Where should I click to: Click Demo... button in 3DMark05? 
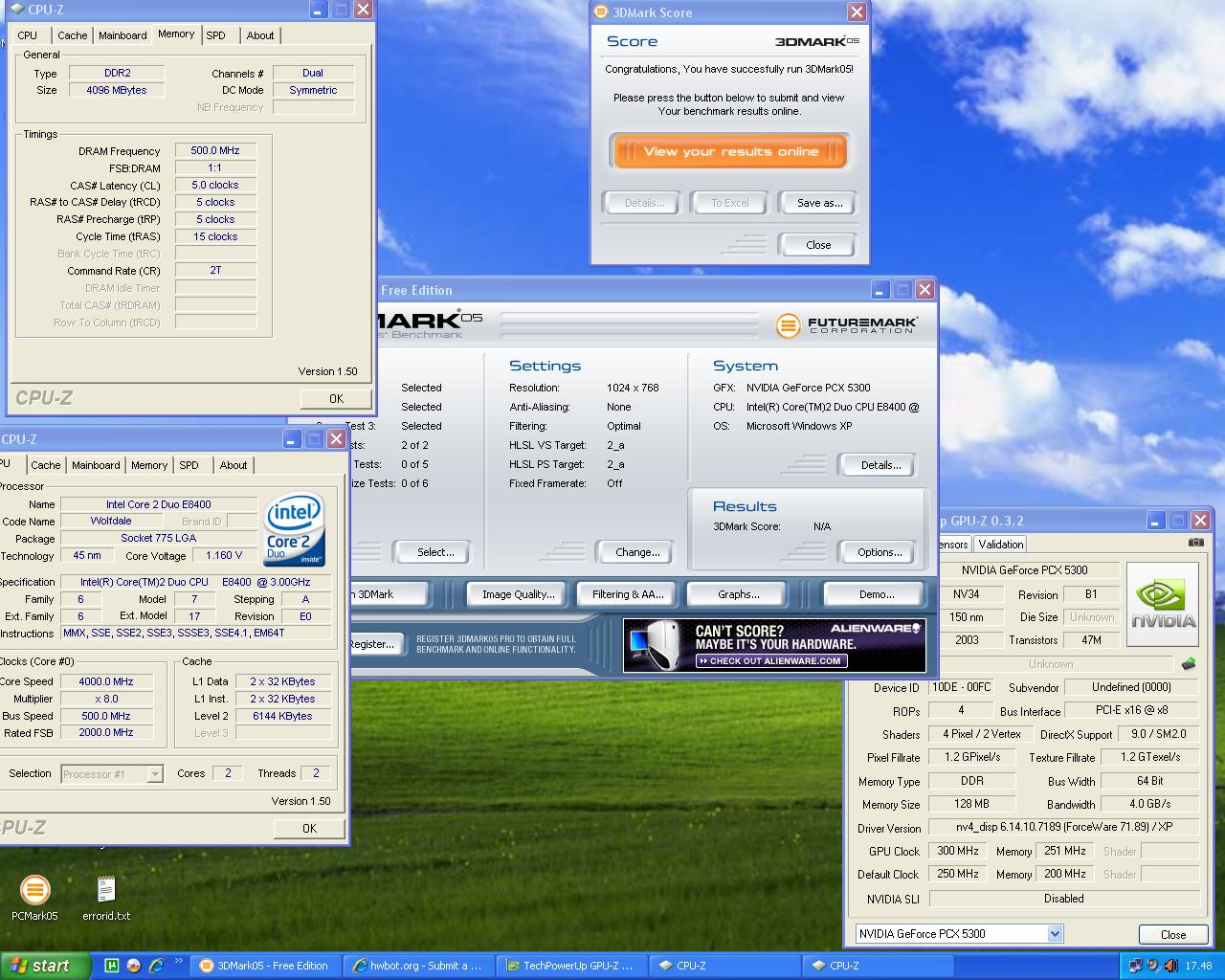(877, 594)
